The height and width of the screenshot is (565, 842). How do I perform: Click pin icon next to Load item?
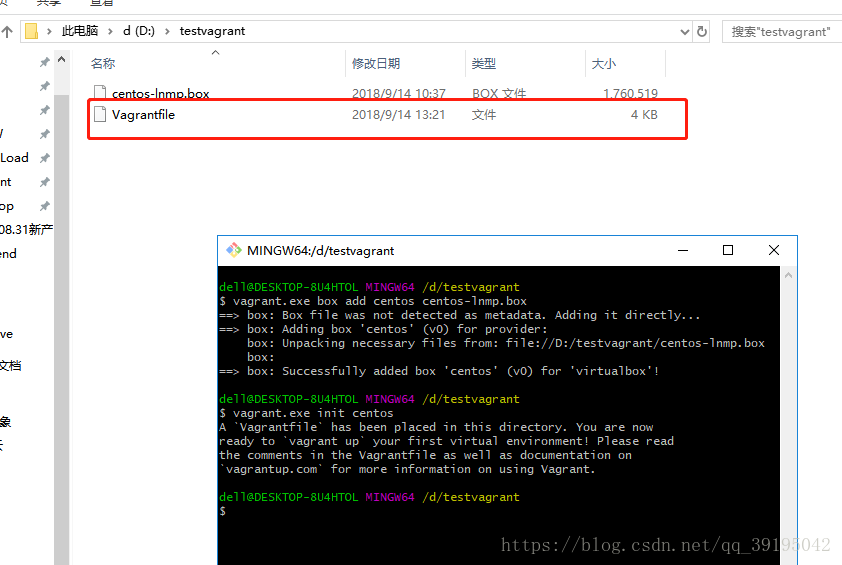pos(45,158)
